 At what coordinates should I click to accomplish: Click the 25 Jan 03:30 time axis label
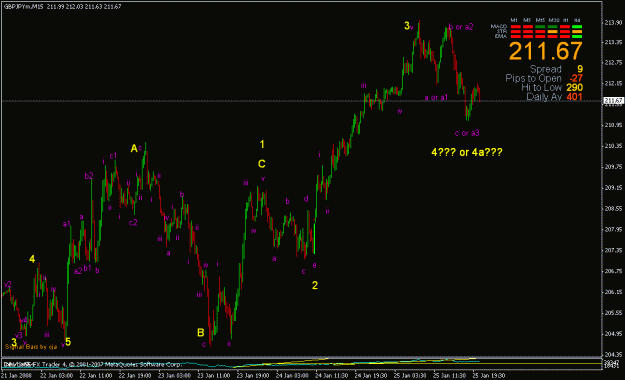410,376
